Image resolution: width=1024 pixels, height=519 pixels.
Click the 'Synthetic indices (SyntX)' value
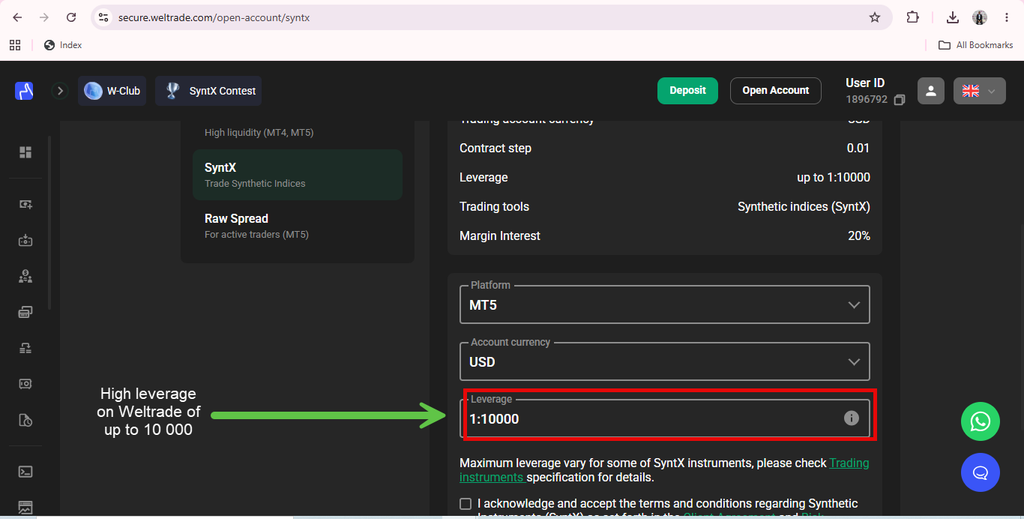point(803,207)
